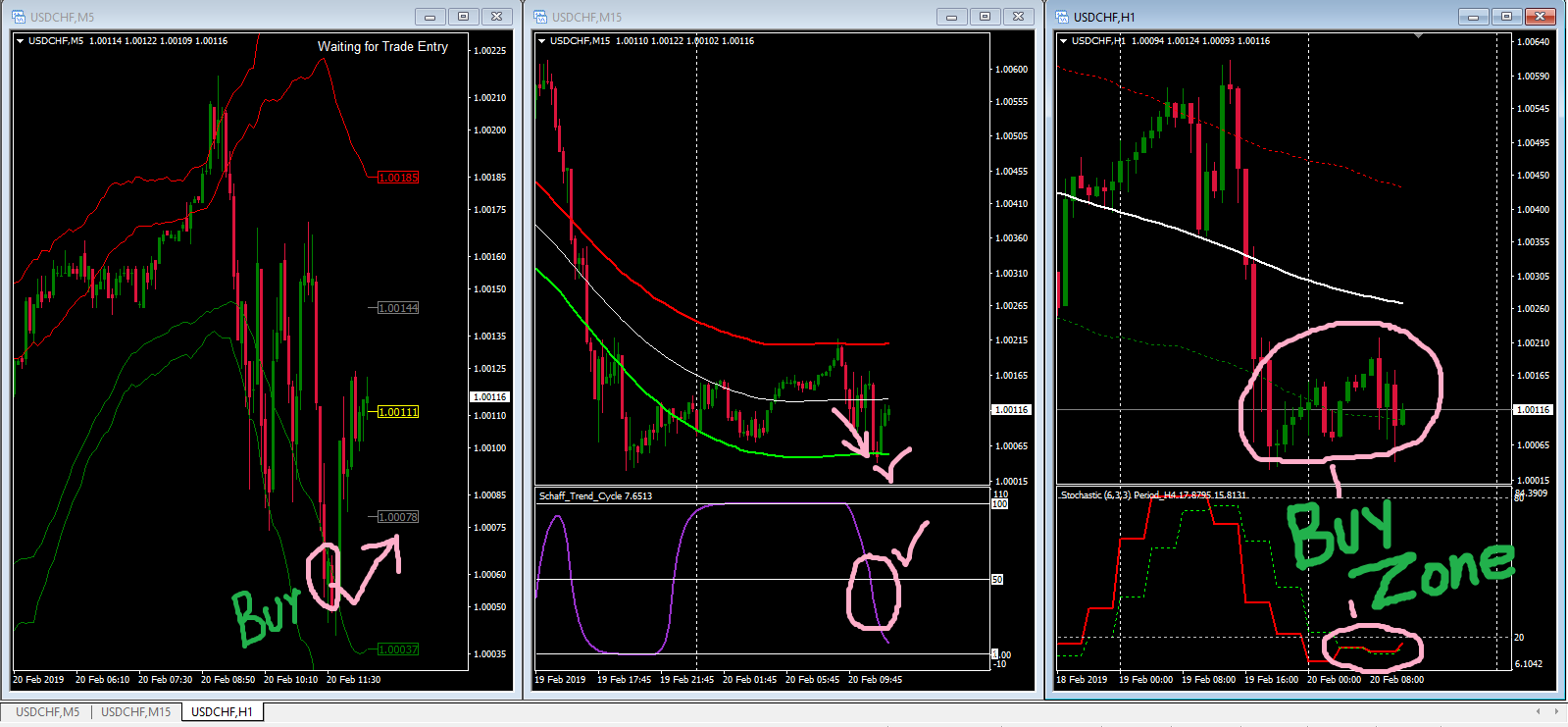Select the red 1.00185 price level label
The height and width of the screenshot is (727, 1568).
point(398,178)
